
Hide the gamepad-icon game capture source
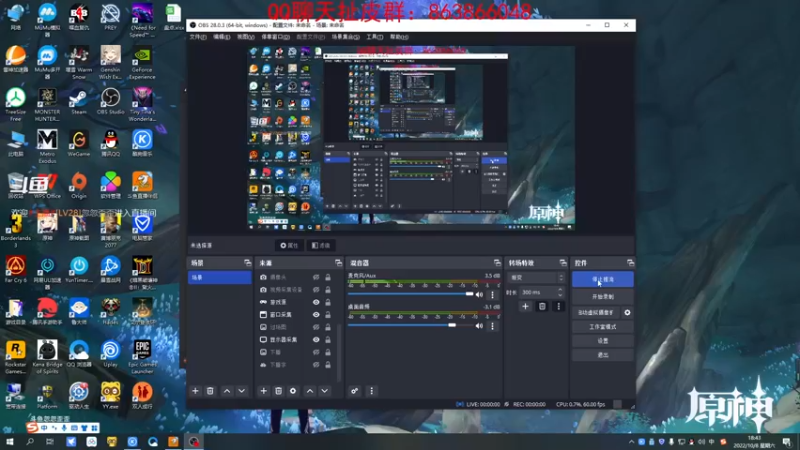pyautogui.click(x=316, y=302)
